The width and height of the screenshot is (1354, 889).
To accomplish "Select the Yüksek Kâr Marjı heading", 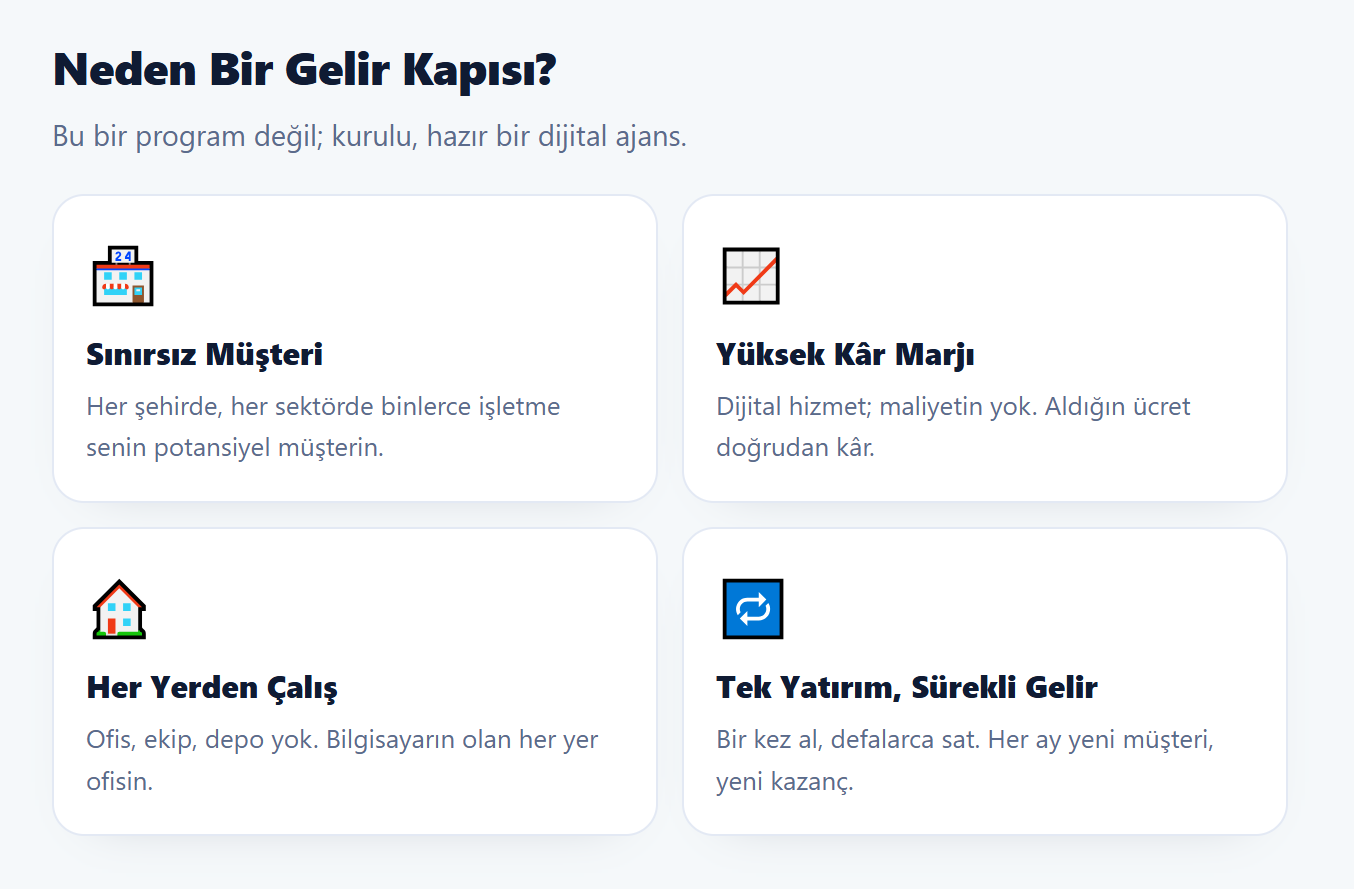I will (846, 355).
